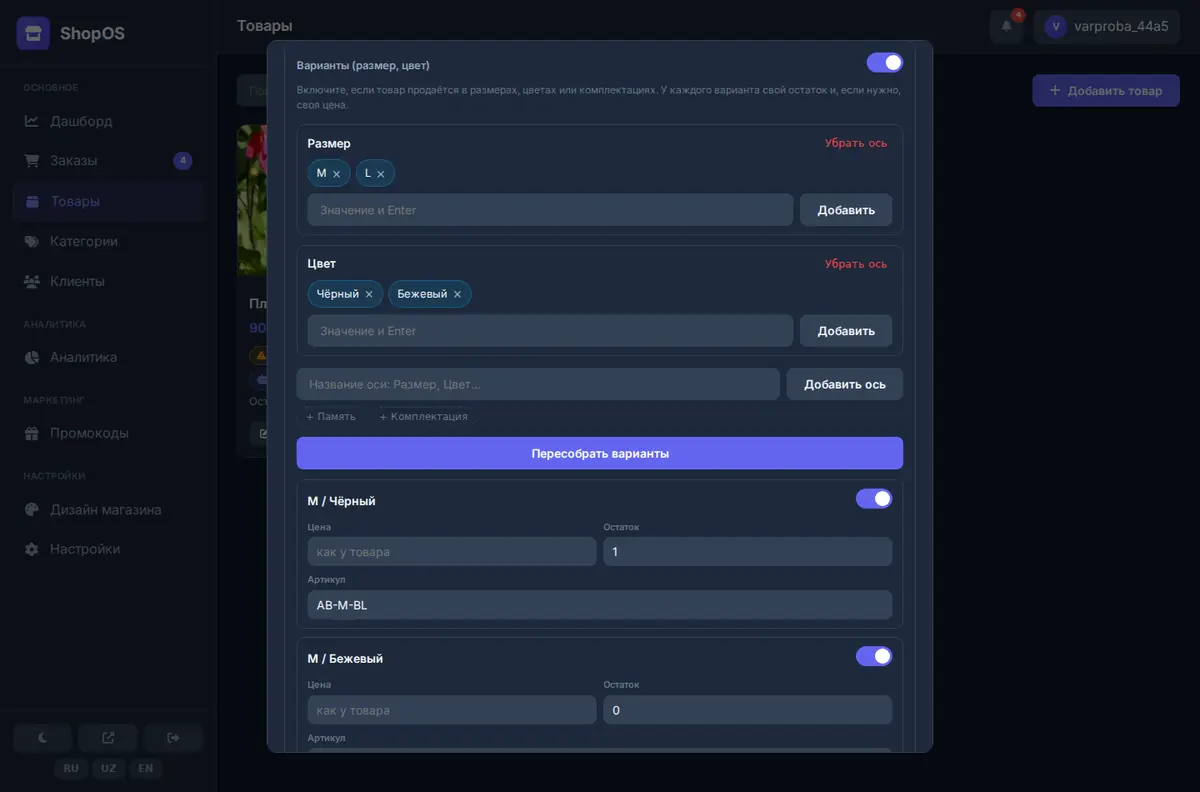The width and height of the screenshot is (1200, 792).
Task: Focus the Название оси input field
Action: coord(538,384)
